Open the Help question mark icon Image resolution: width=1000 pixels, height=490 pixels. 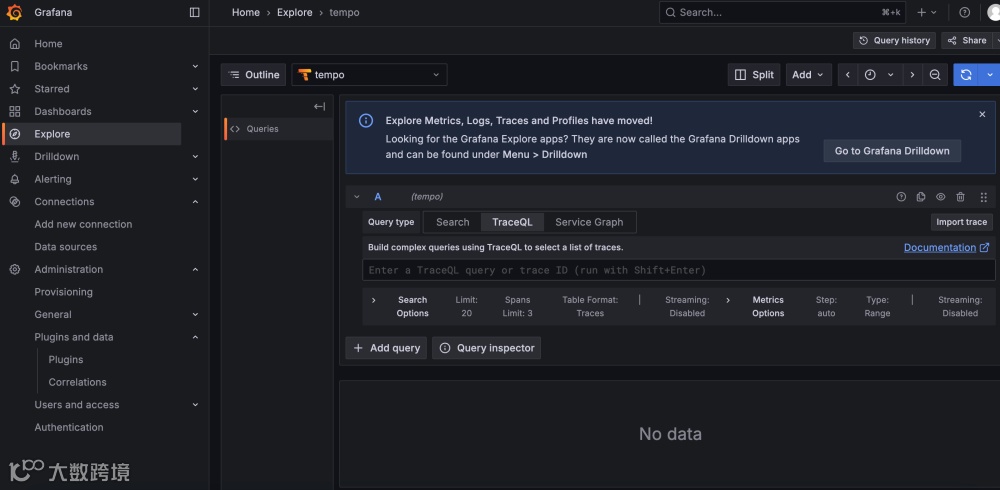[x=965, y=12]
